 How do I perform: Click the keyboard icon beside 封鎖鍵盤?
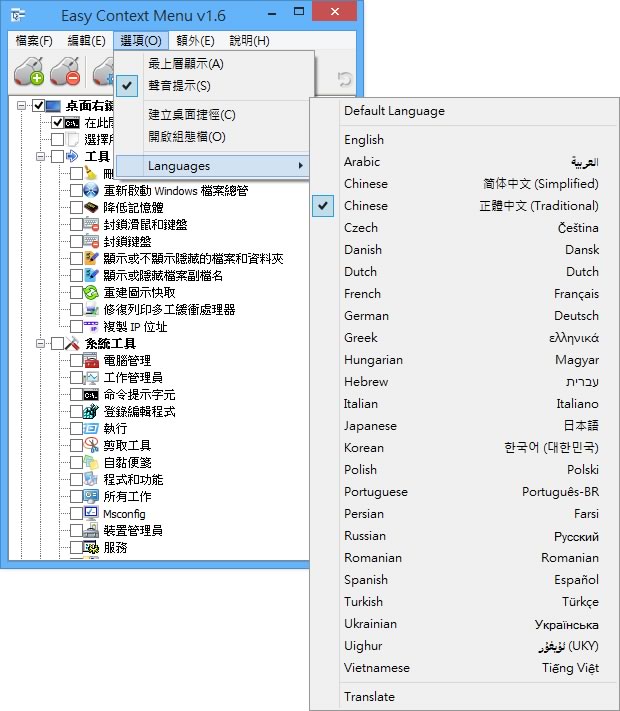point(91,241)
